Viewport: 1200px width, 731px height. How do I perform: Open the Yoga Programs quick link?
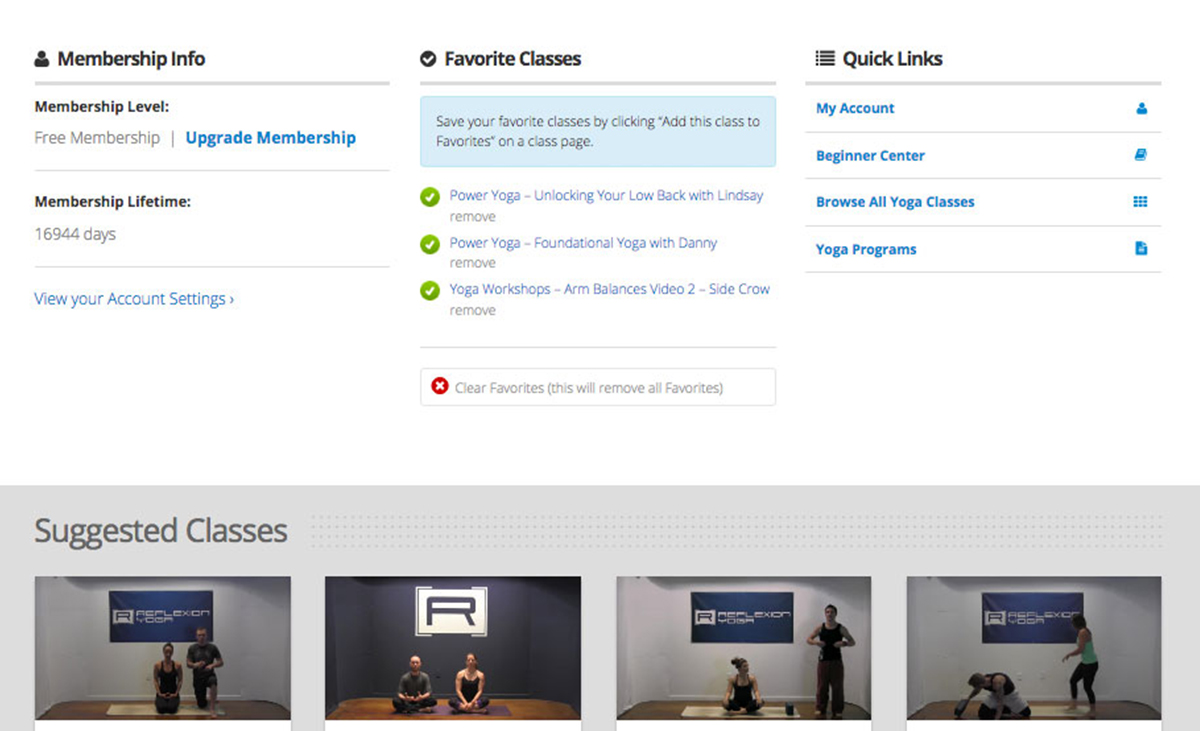[x=866, y=249]
